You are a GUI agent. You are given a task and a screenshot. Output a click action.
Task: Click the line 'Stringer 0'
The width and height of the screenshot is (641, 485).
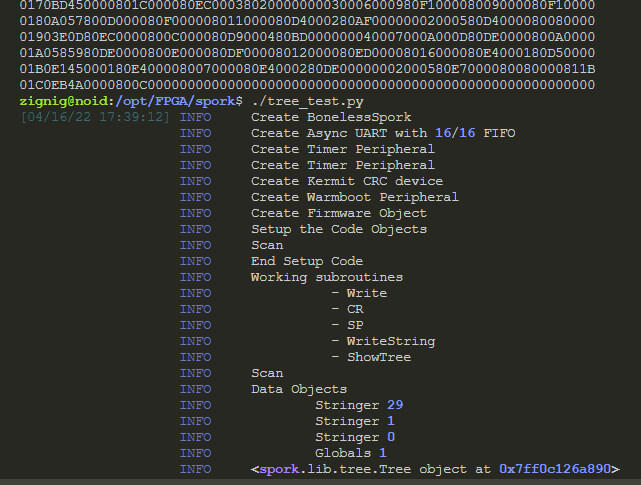pos(355,437)
